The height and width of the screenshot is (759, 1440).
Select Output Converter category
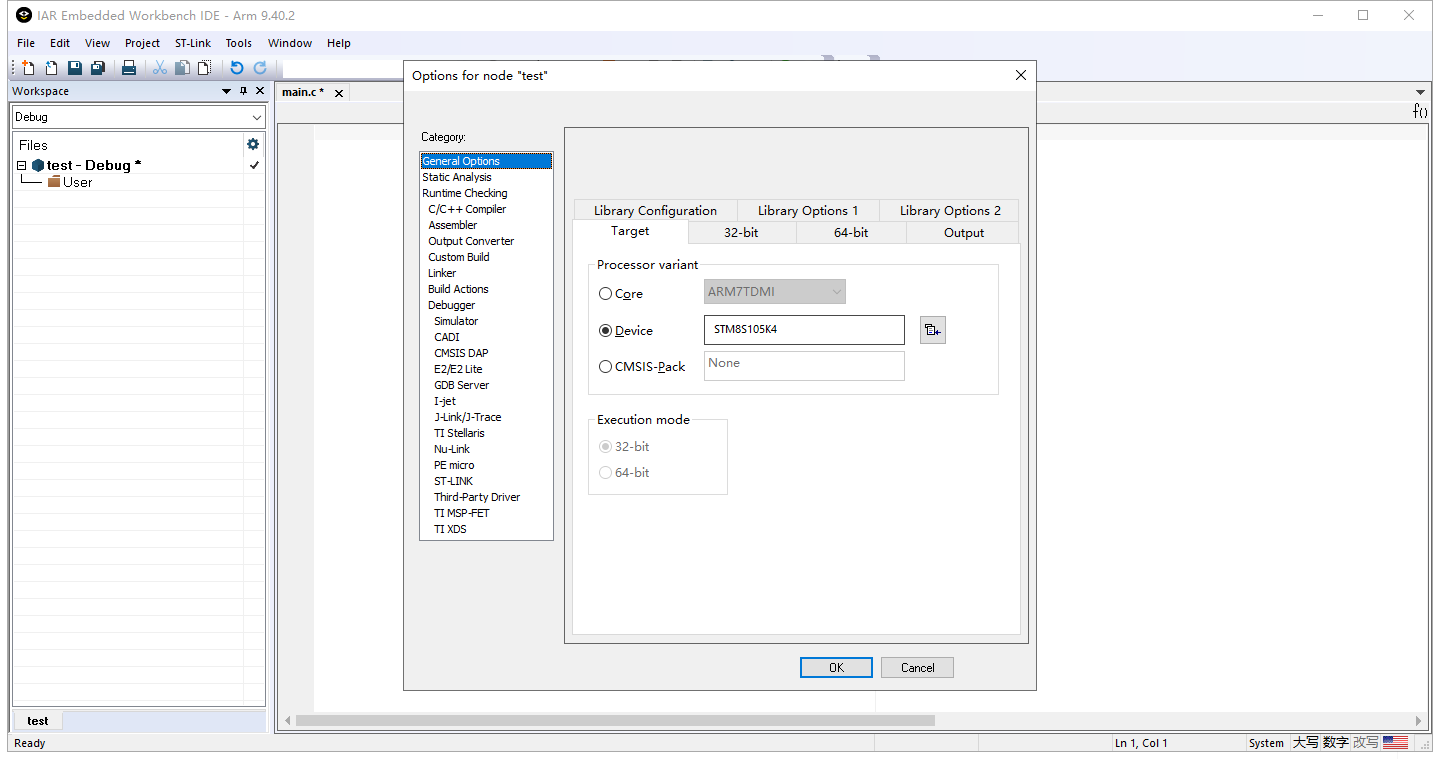click(471, 241)
